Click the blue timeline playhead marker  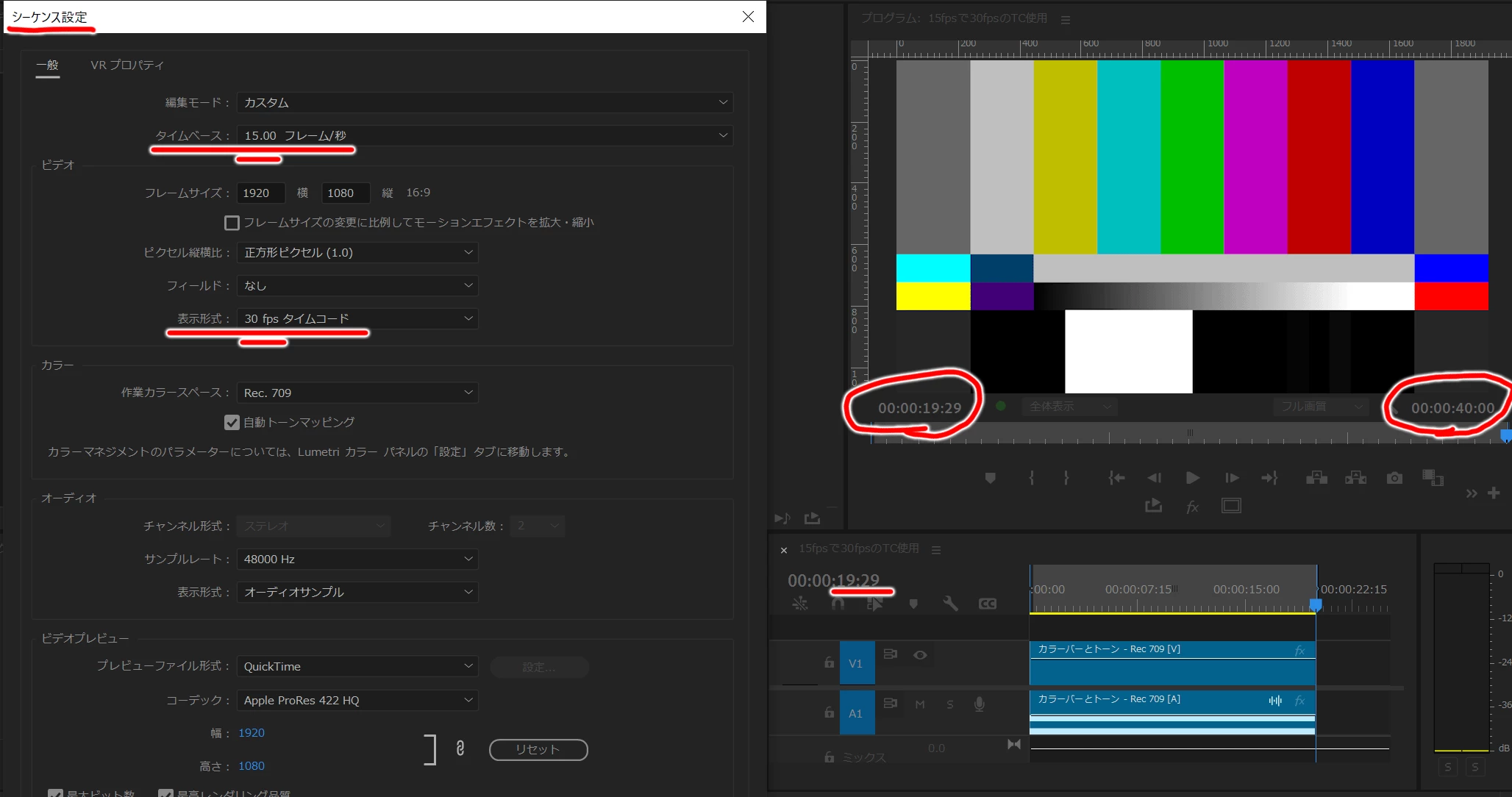(x=1316, y=604)
